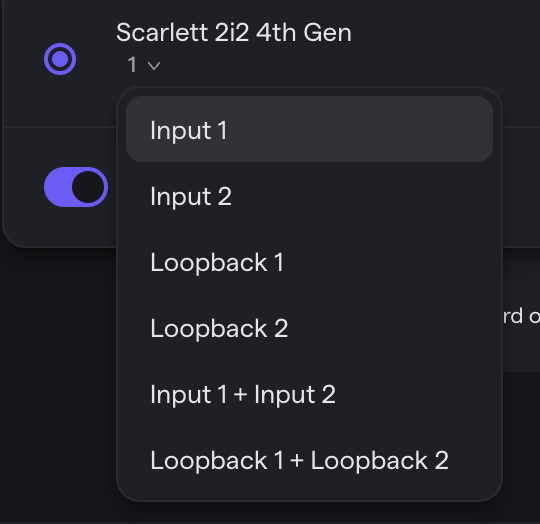Select the stereo loopback pair entry
The width and height of the screenshot is (540, 524).
[309, 461]
